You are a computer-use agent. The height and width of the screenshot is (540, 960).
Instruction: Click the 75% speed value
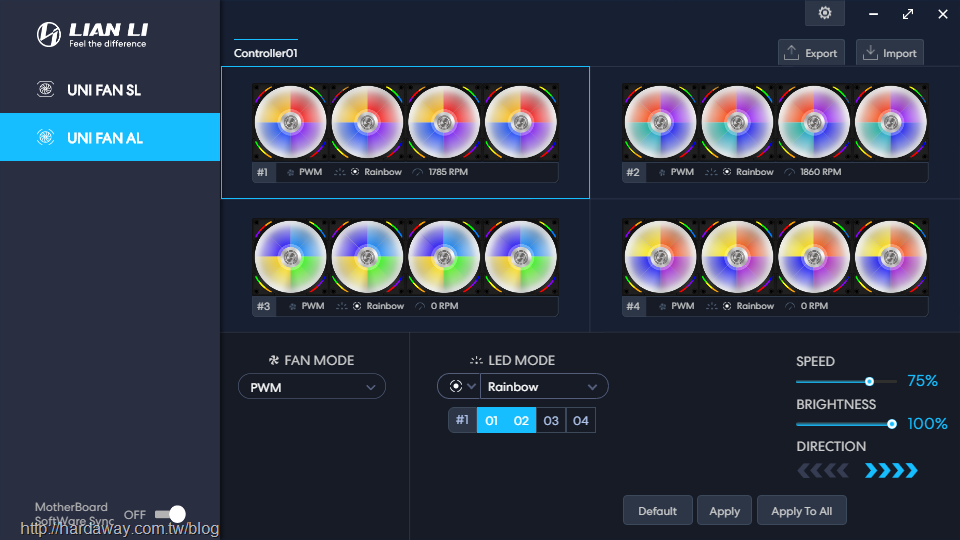click(923, 381)
